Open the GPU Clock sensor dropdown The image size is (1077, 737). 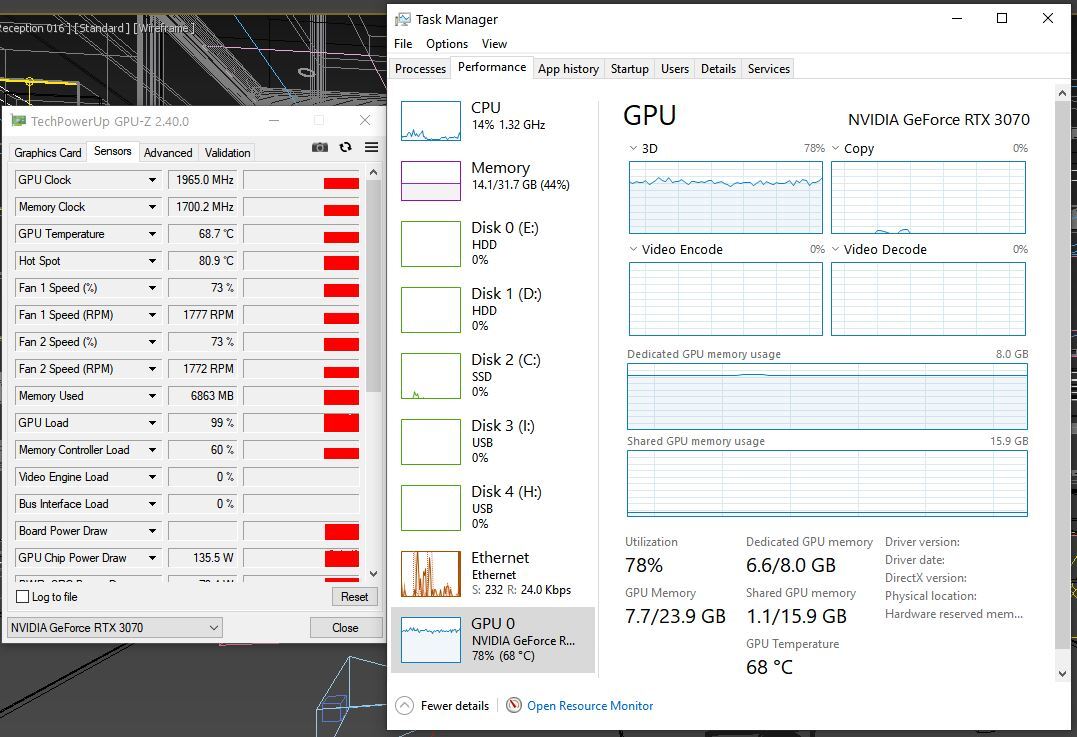click(152, 180)
